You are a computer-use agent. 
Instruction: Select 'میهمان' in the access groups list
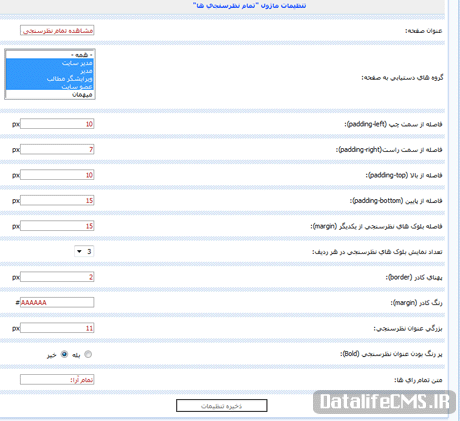(x=49, y=94)
